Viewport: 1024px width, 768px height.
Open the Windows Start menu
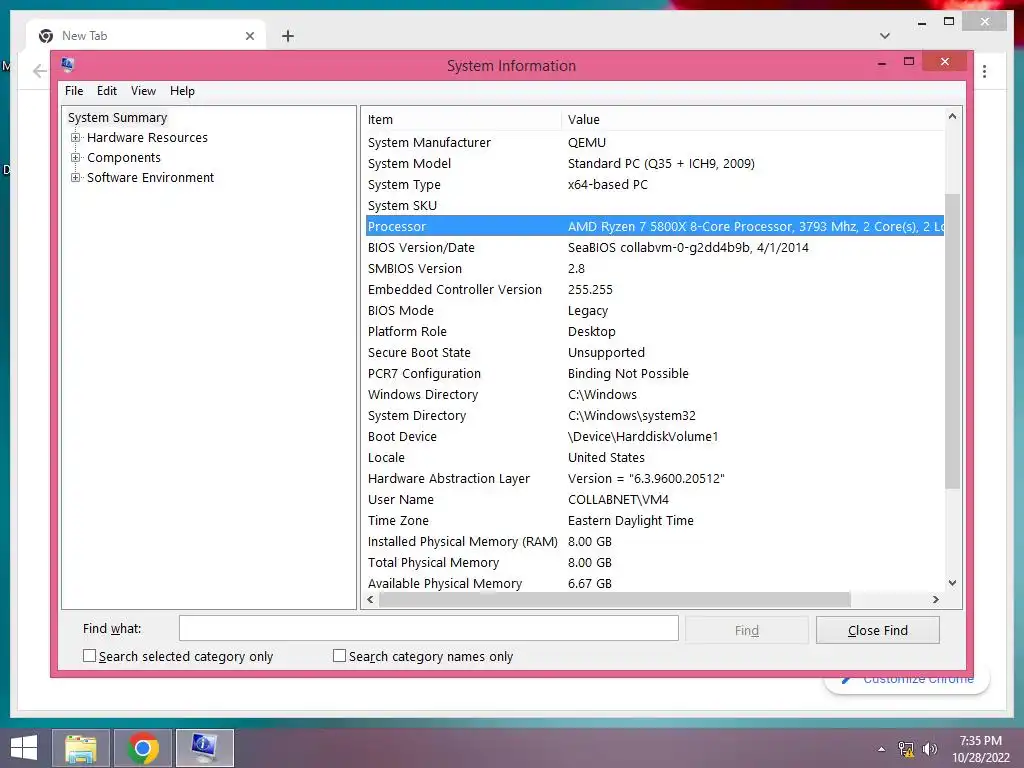click(x=24, y=748)
